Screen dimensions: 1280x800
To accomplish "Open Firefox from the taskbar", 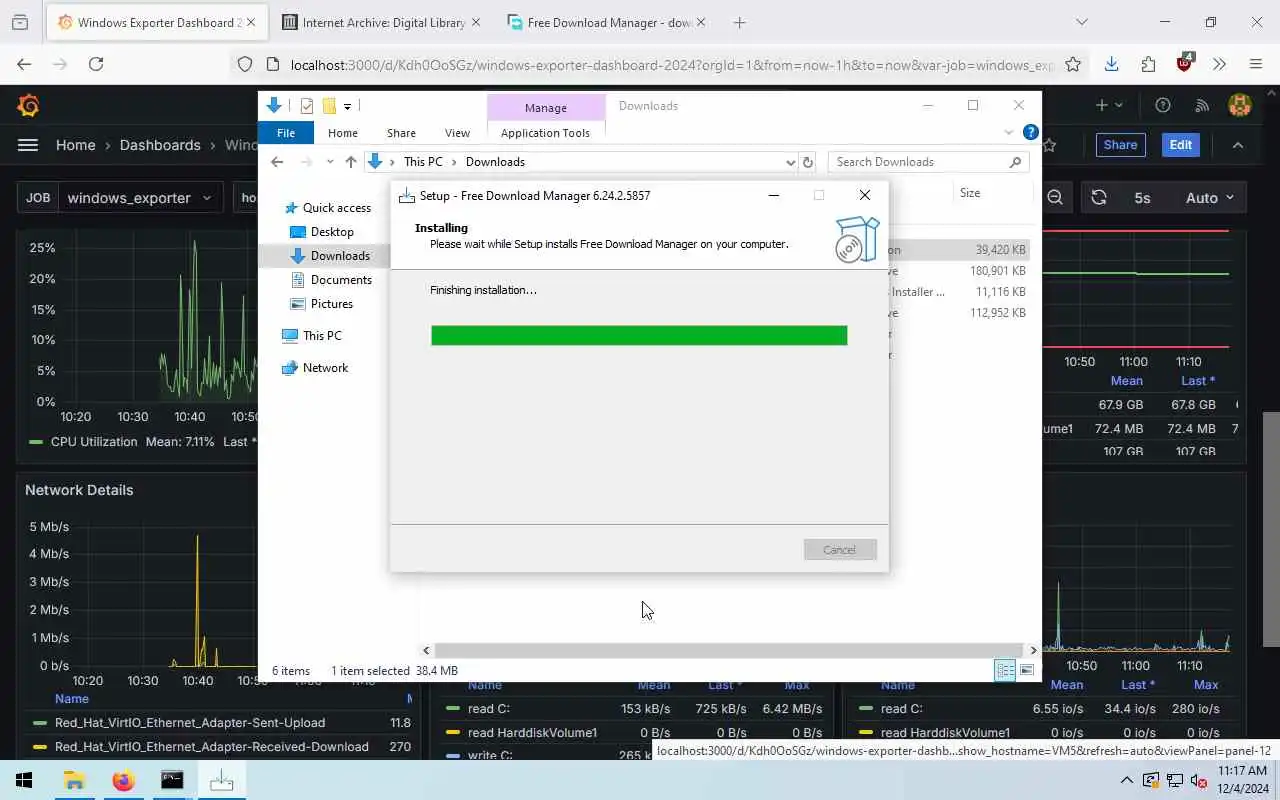I will pos(123,780).
